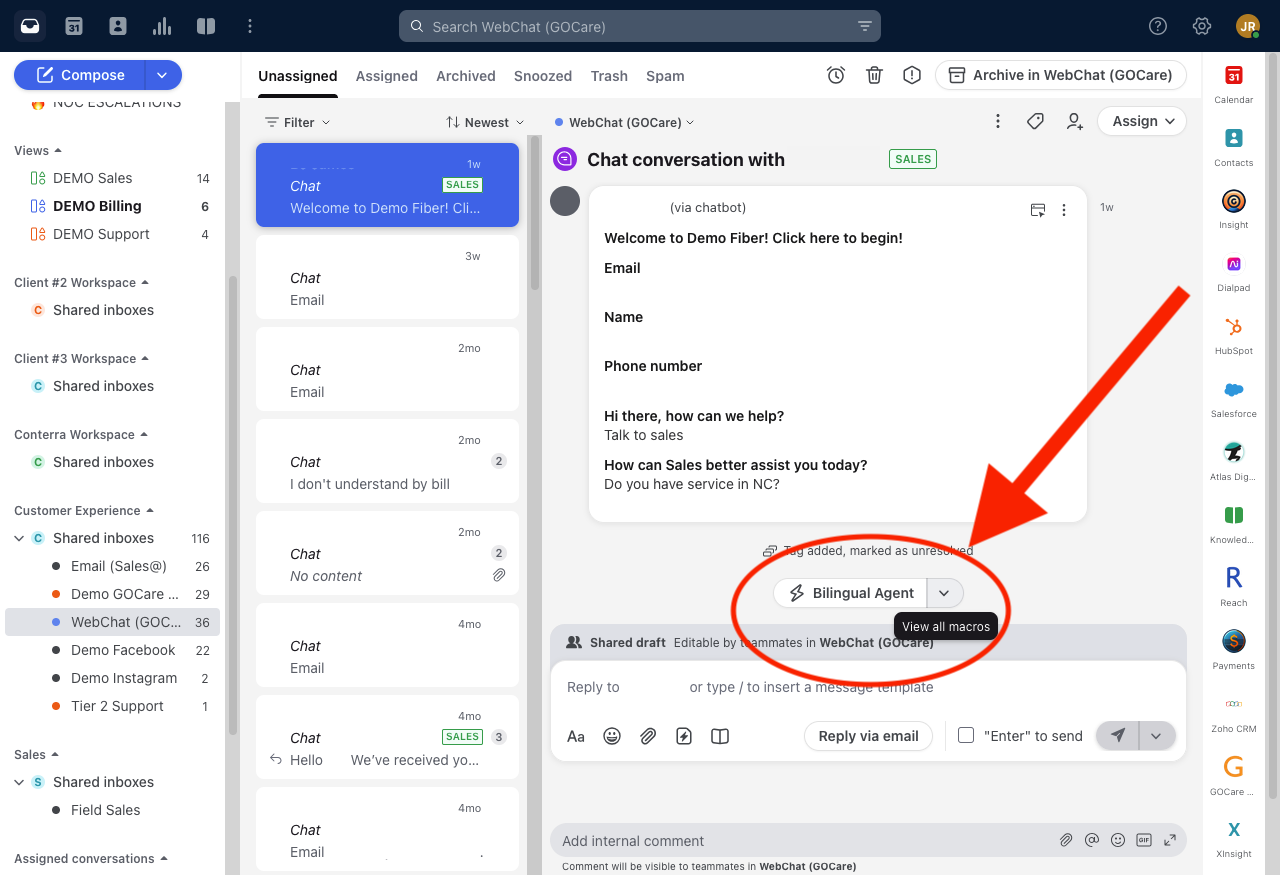Open the analytics bar chart icon
The height and width of the screenshot is (875, 1280).
162,26
